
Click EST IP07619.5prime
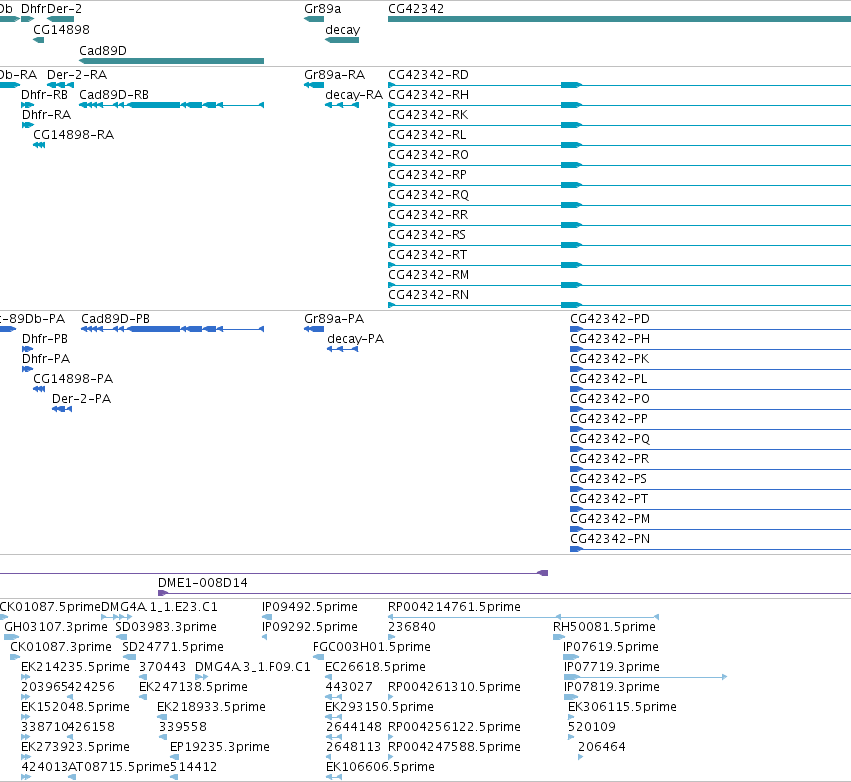pyautogui.click(x=611, y=647)
